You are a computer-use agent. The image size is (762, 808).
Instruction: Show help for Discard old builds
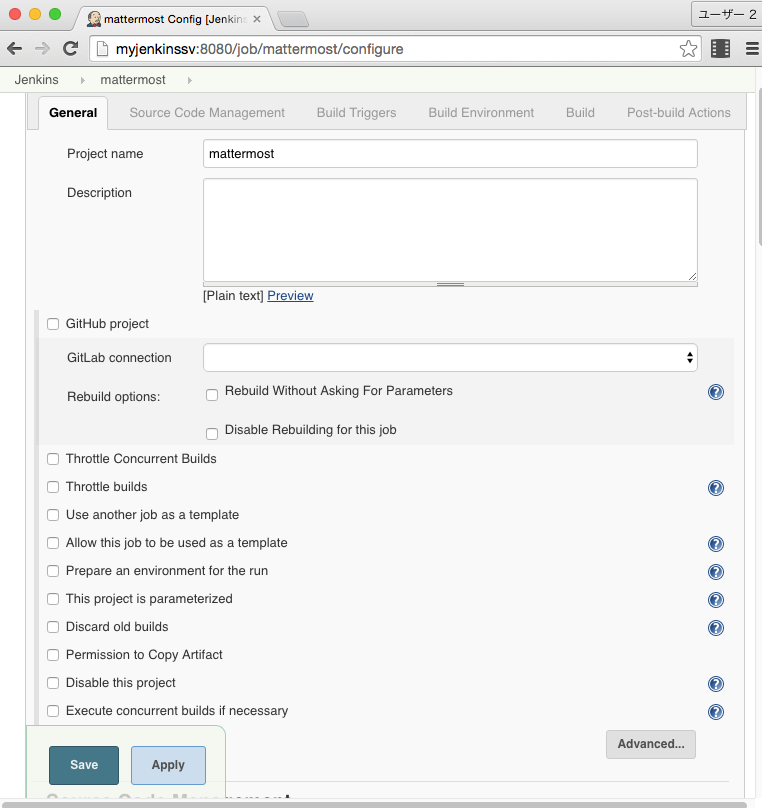pyautogui.click(x=715, y=628)
